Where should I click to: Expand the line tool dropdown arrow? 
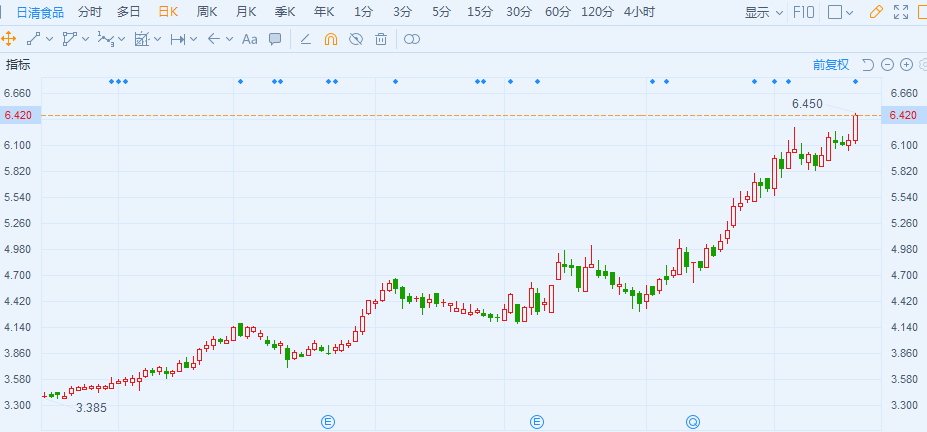[x=49, y=40]
